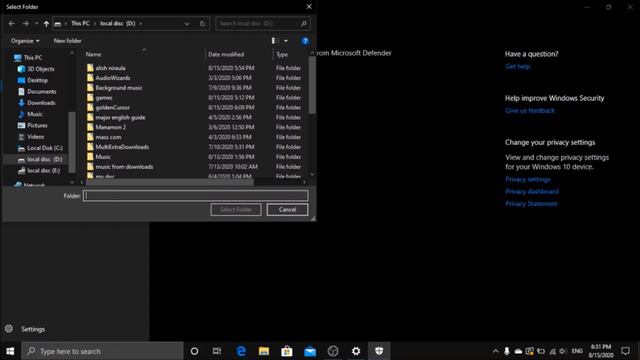Open Windows Security shield on taskbar
This screenshot has width=640, height=360.
point(379,351)
